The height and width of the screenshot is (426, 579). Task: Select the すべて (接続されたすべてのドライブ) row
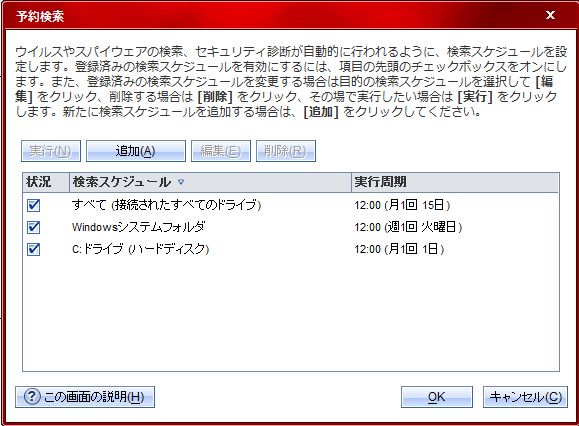coord(291,205)
